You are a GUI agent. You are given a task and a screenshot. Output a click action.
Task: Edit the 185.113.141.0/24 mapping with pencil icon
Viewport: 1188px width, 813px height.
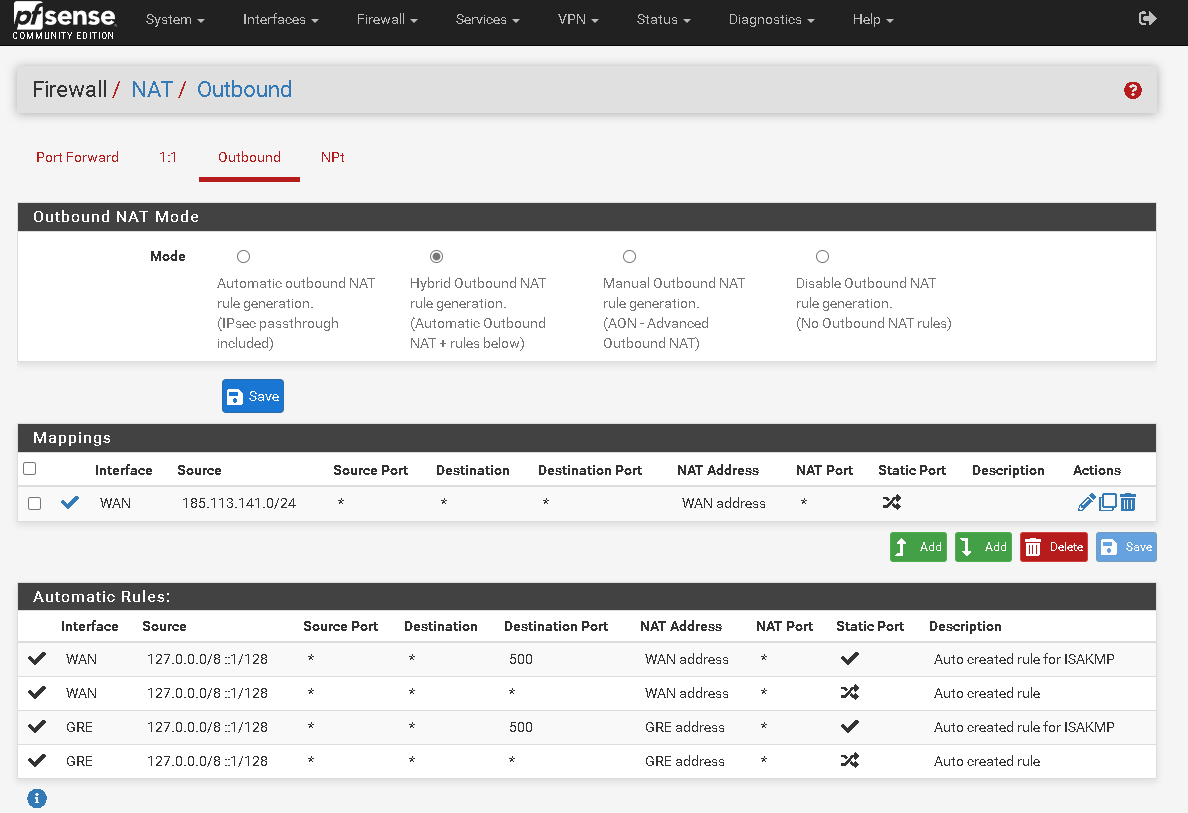pyautogui.click(x=1086, y=502)
